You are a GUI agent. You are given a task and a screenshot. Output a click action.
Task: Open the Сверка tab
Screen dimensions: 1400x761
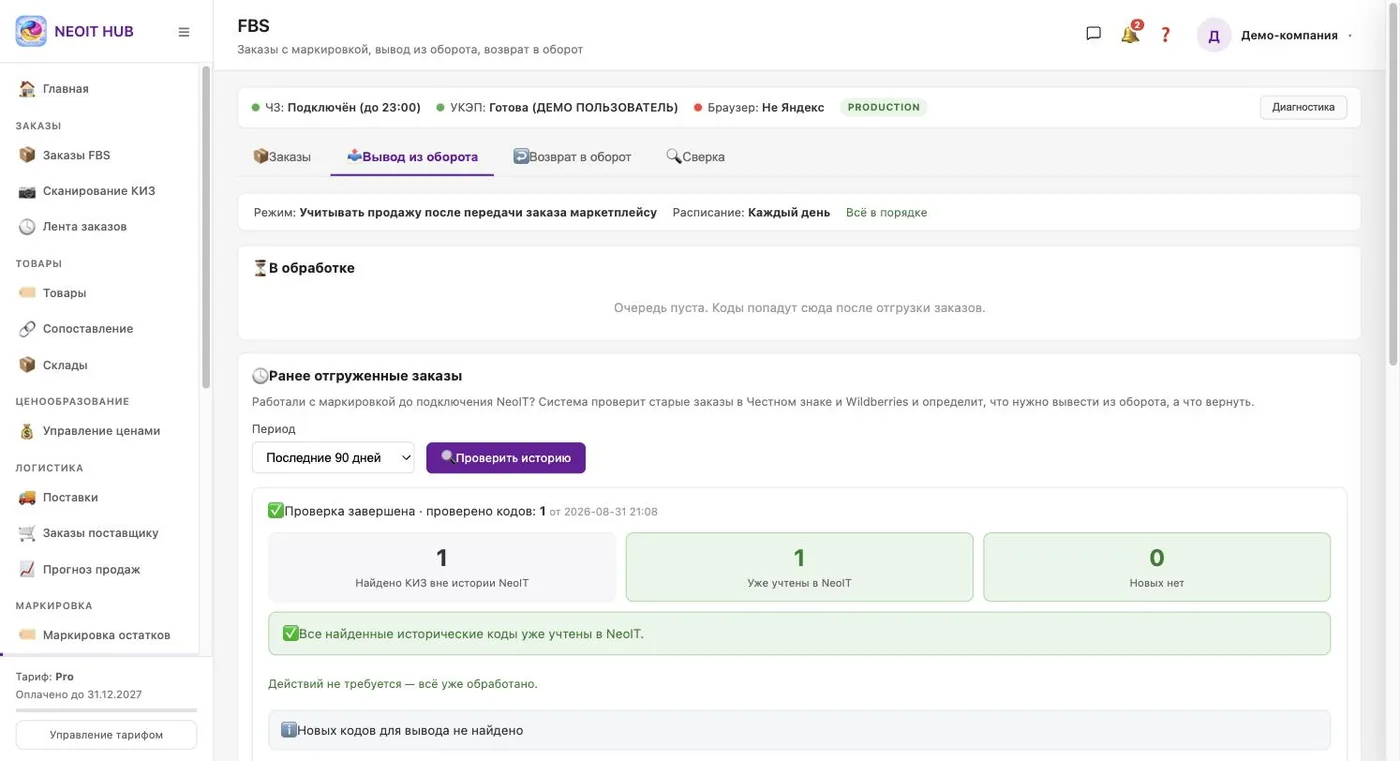click(x=696, y=157)
